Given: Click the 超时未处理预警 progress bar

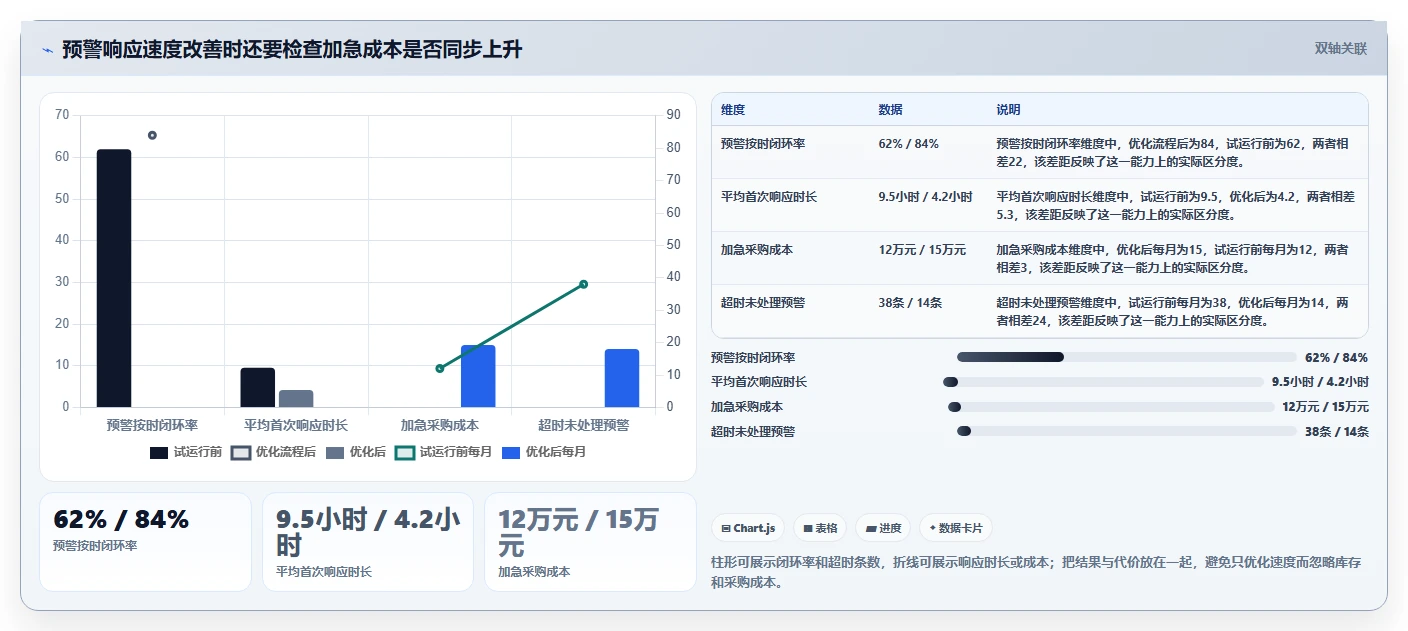Looking at the screenshot, I should (1126, 431).
